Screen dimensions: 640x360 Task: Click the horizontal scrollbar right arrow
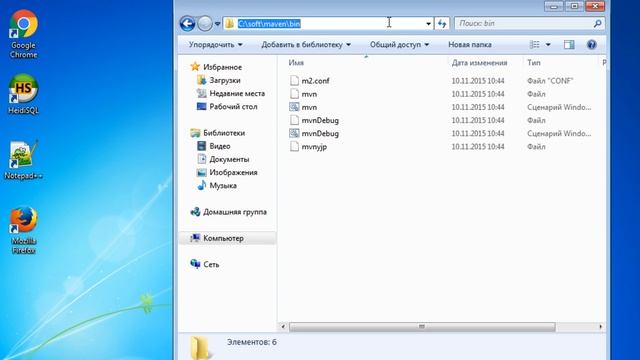tap(600, 327)
